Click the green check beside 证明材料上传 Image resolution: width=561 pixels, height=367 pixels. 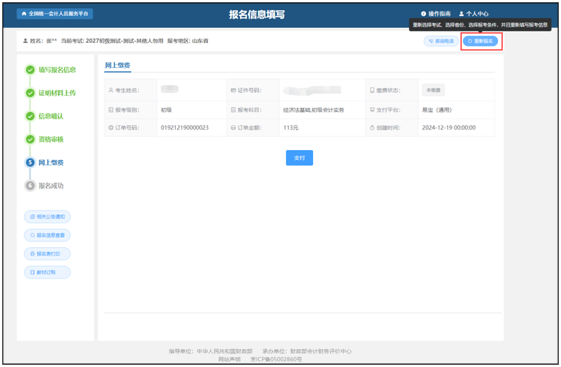[30, 93]
